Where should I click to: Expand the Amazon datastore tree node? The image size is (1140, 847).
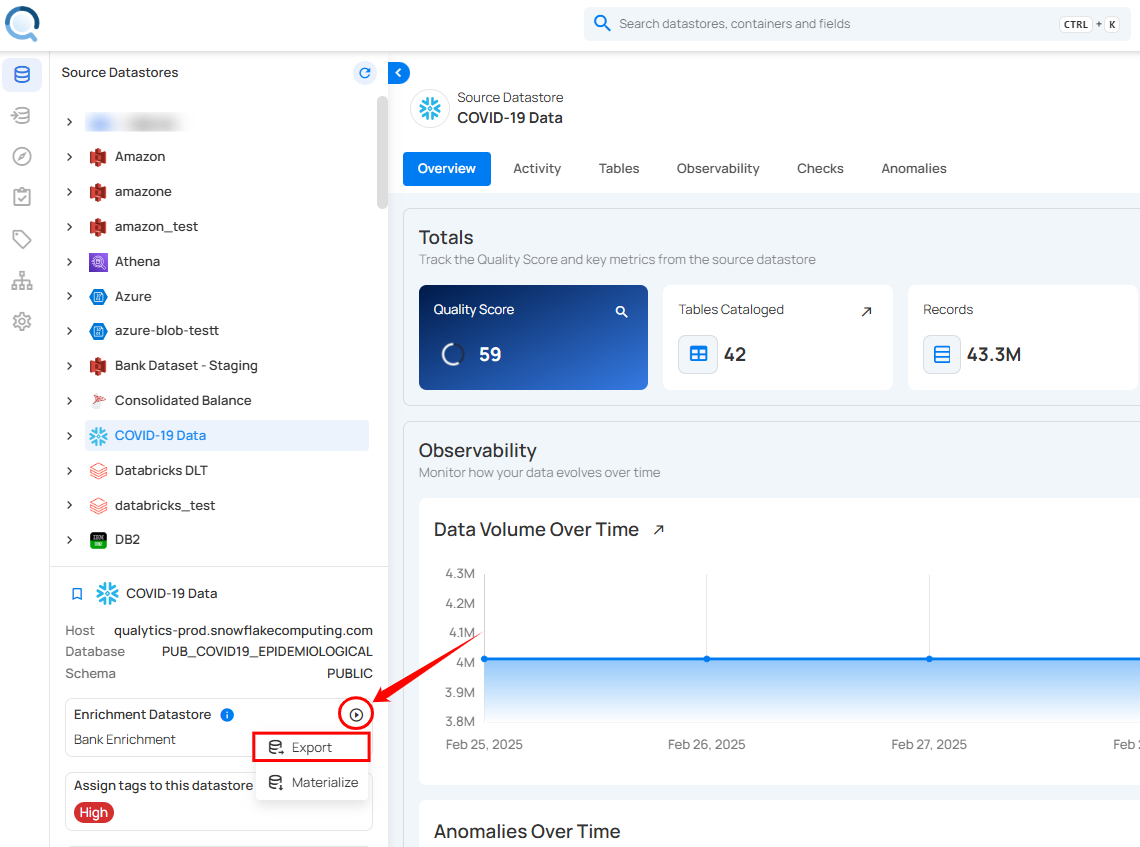pyautogui.click(x=69, y=157)
